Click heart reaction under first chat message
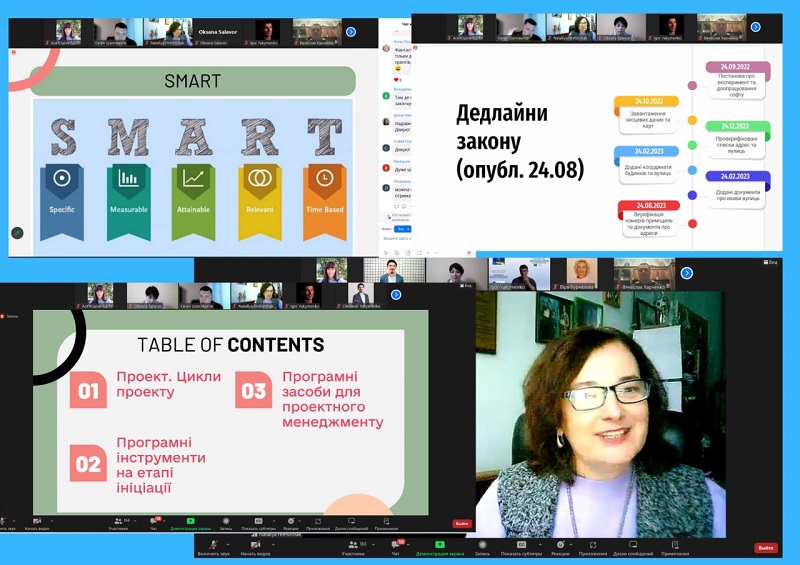The height and width of the screenshot is (565, 800). [396, 80]
